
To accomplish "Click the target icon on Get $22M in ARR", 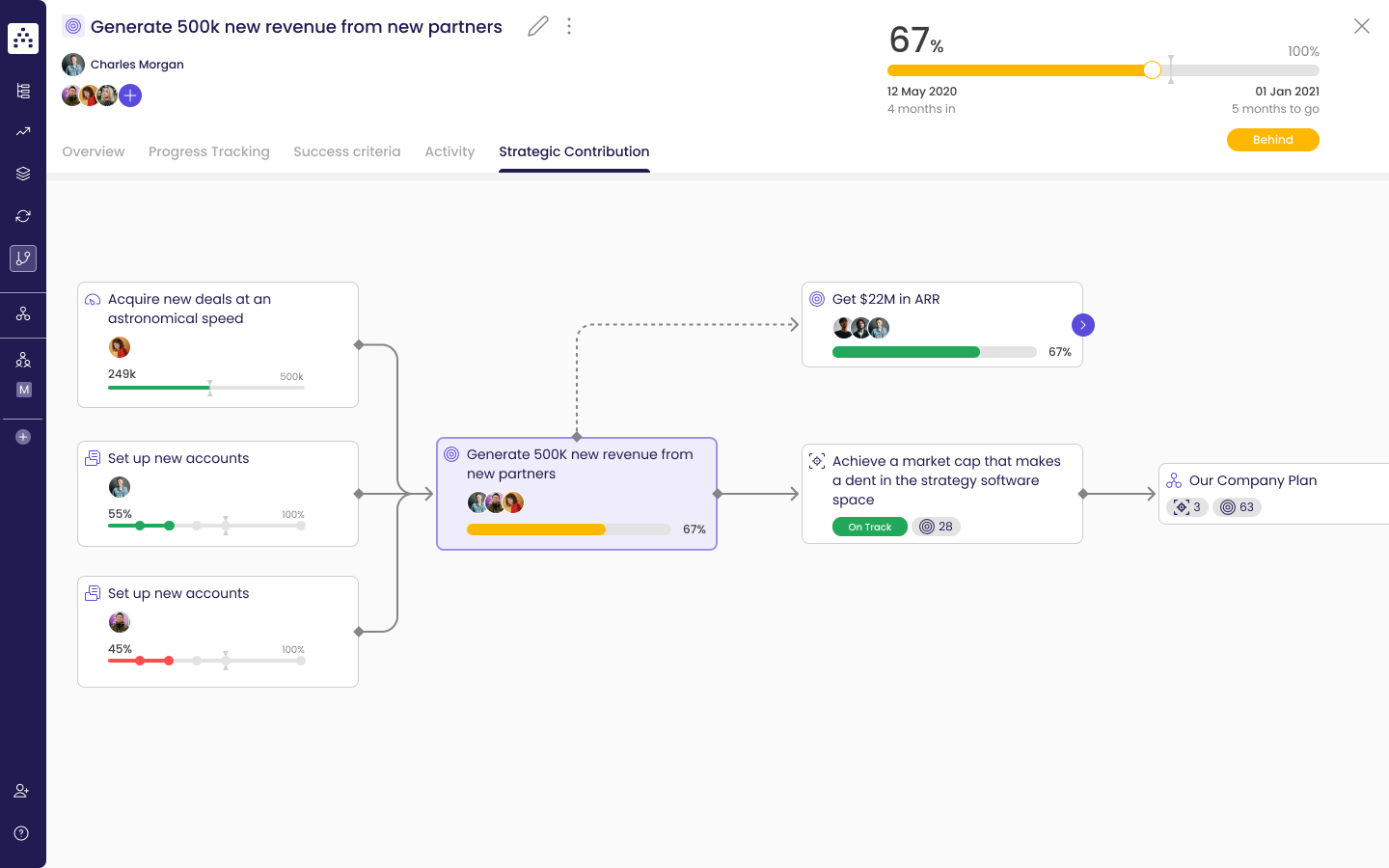I will (819, 299).
